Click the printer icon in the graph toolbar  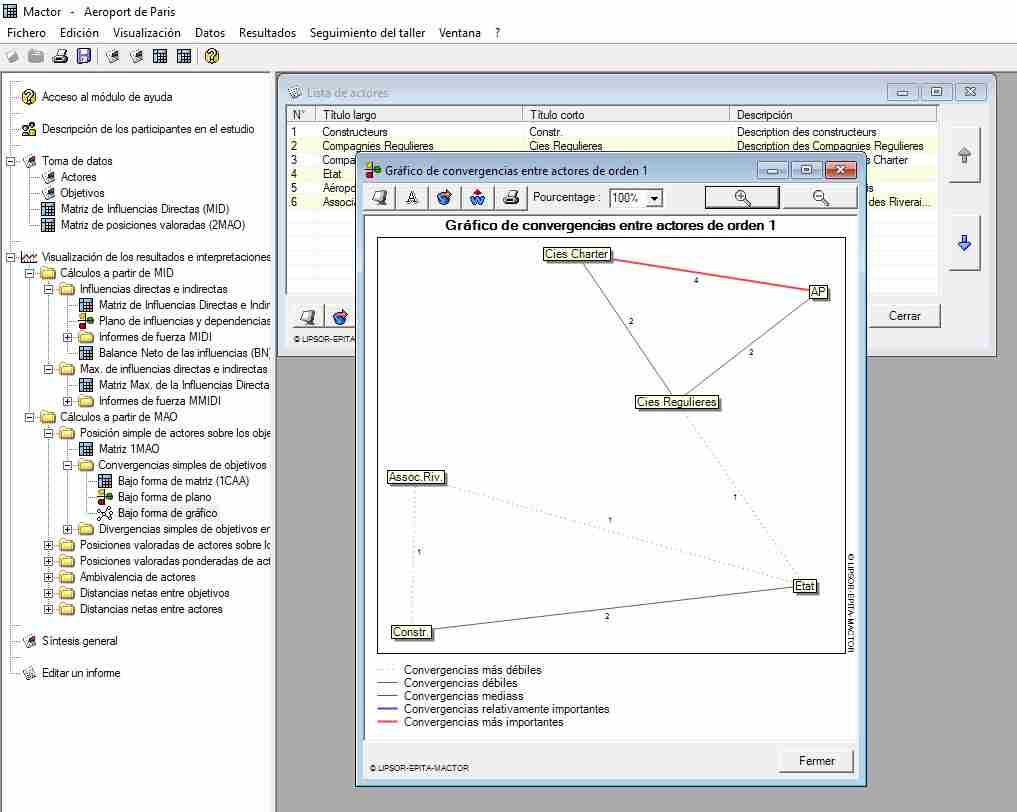tap(510, 197)
